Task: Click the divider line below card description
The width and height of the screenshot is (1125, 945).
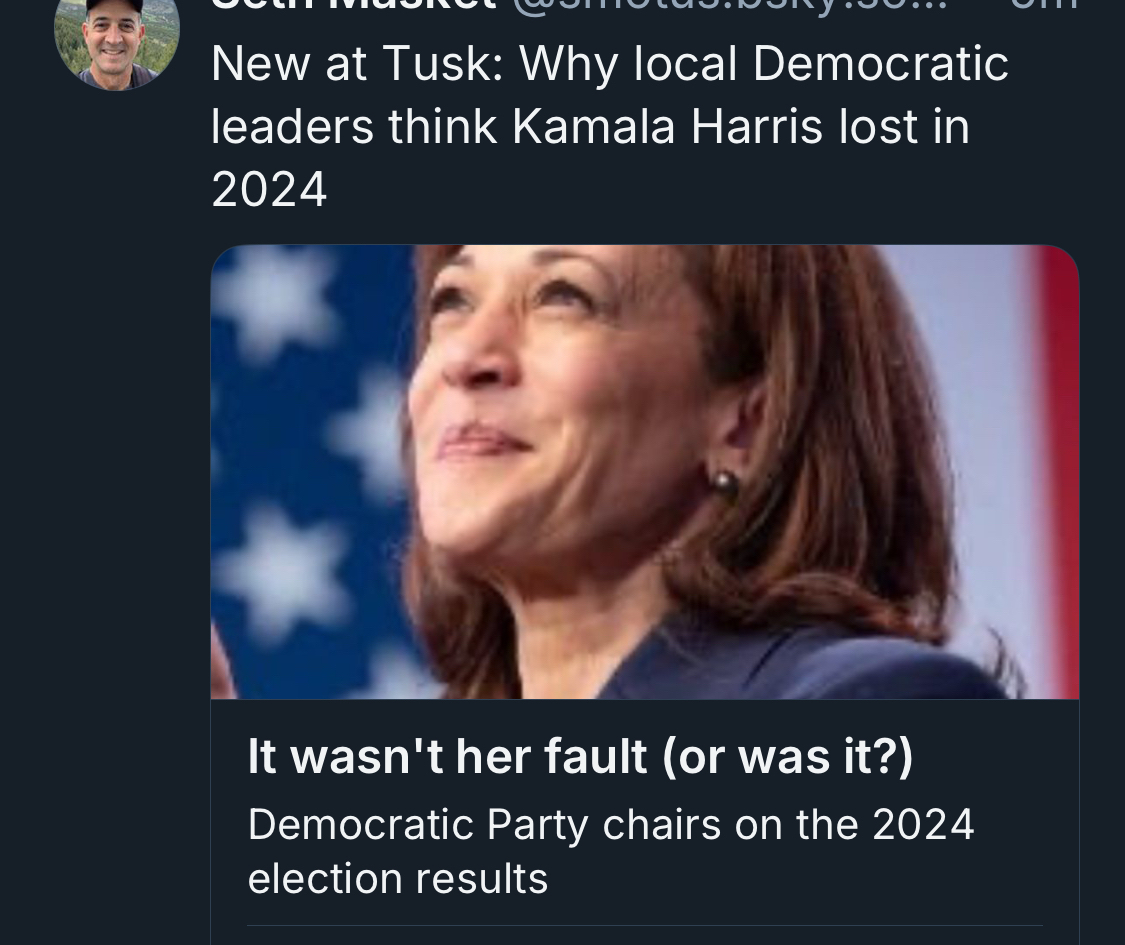Action: (644, 925)
